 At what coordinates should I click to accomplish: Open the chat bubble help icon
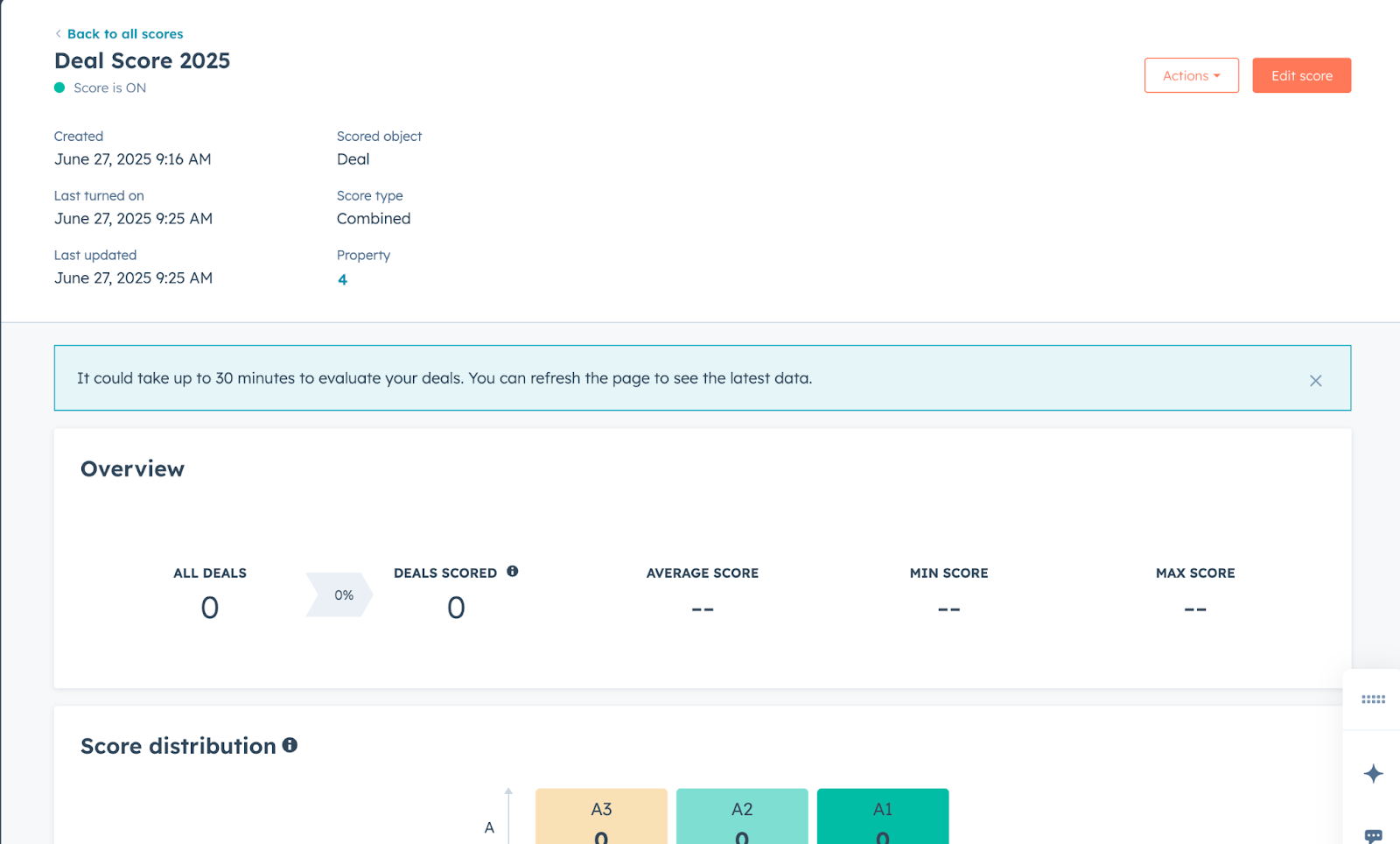coord(1373,836)
